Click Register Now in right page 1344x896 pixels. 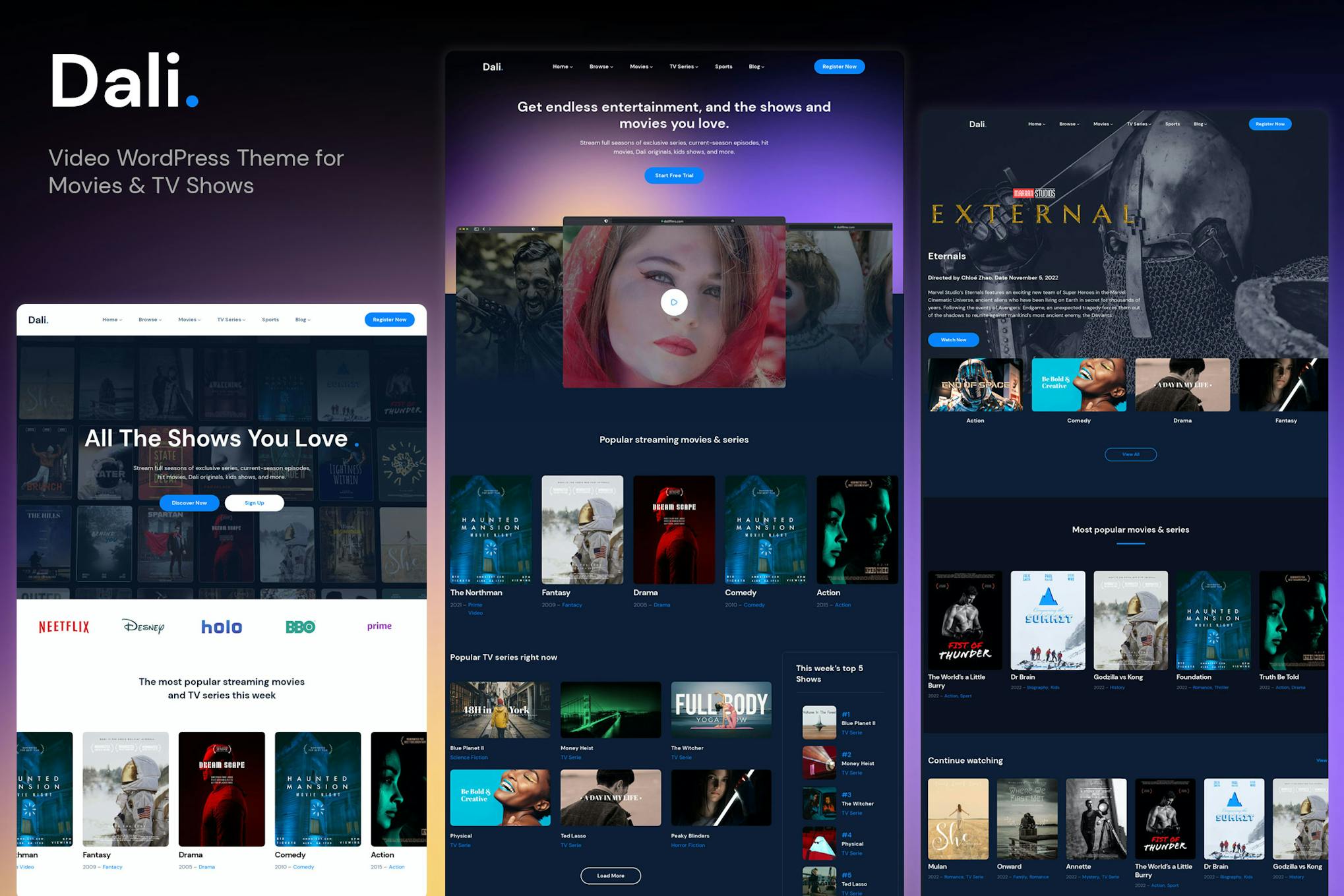pos(1270,124)
